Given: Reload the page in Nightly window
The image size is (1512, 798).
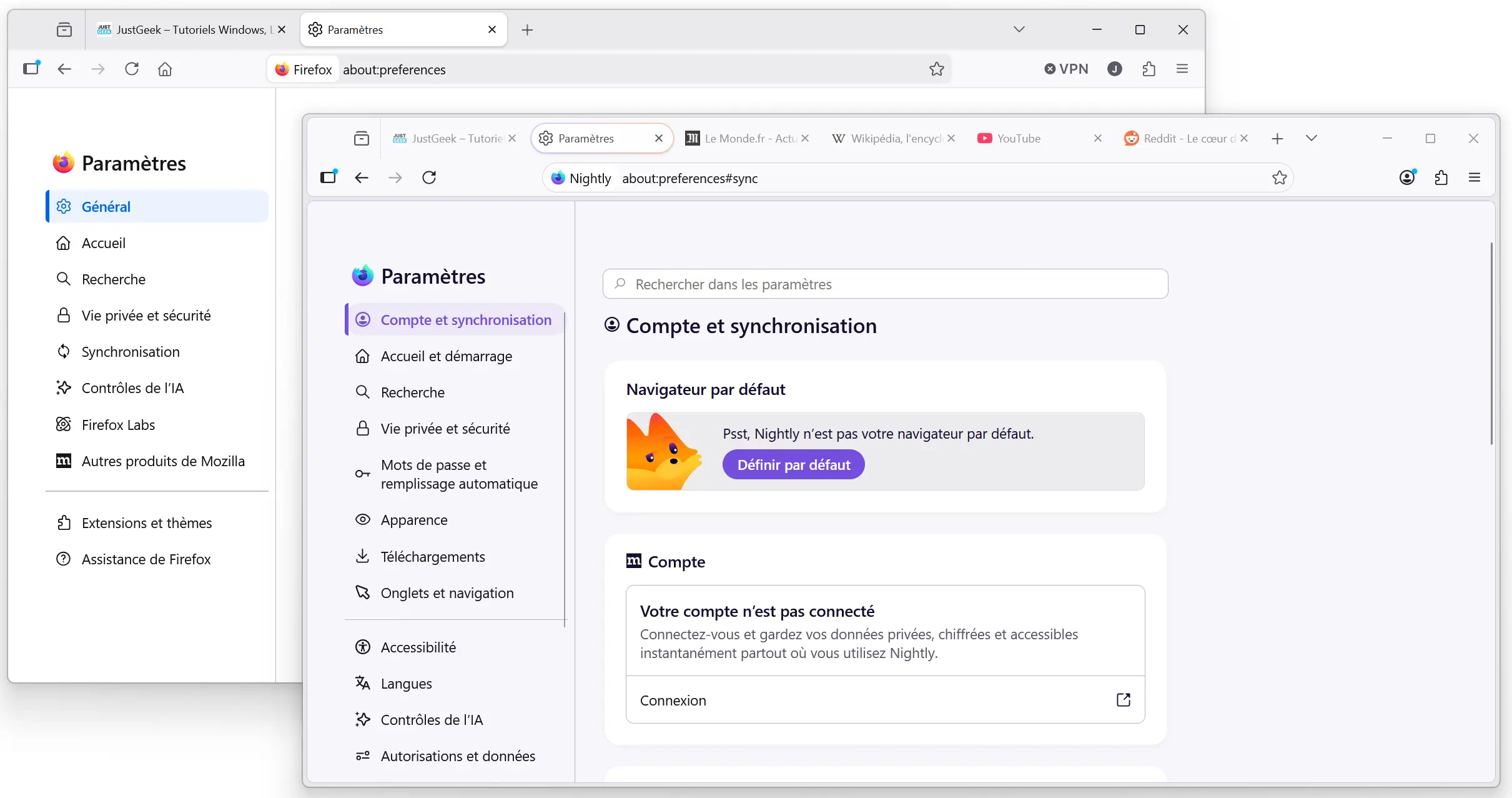Looking at the screenshot, I should (429, 177).
